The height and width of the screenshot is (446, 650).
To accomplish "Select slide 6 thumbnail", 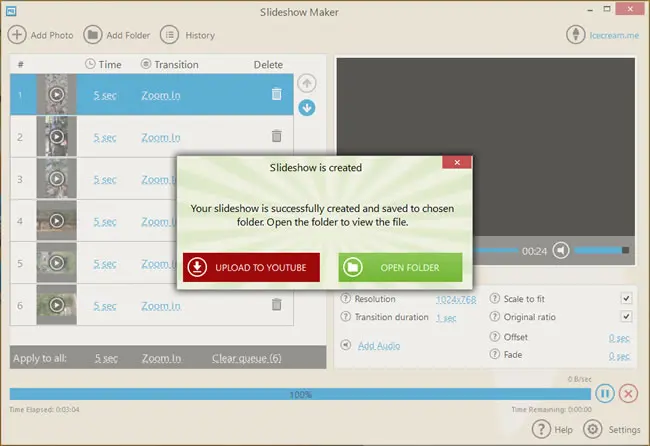I will click(x=56, y=305).
